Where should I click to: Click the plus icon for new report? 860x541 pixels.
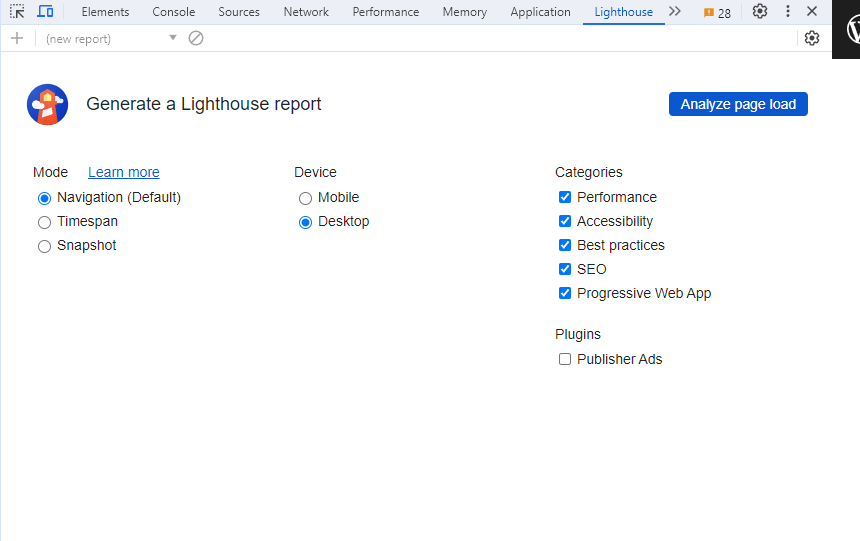[x=17, y=38]
